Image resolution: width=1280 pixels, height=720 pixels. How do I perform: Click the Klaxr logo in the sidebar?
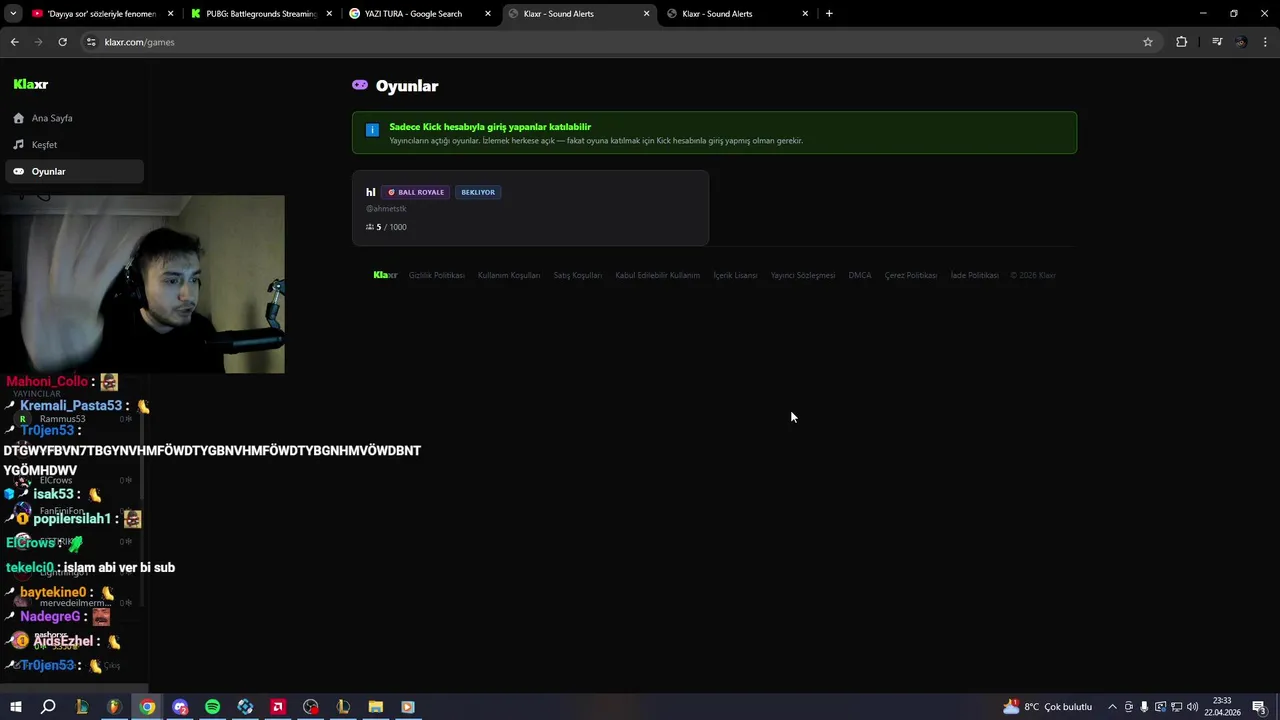[x=31, y=85]
